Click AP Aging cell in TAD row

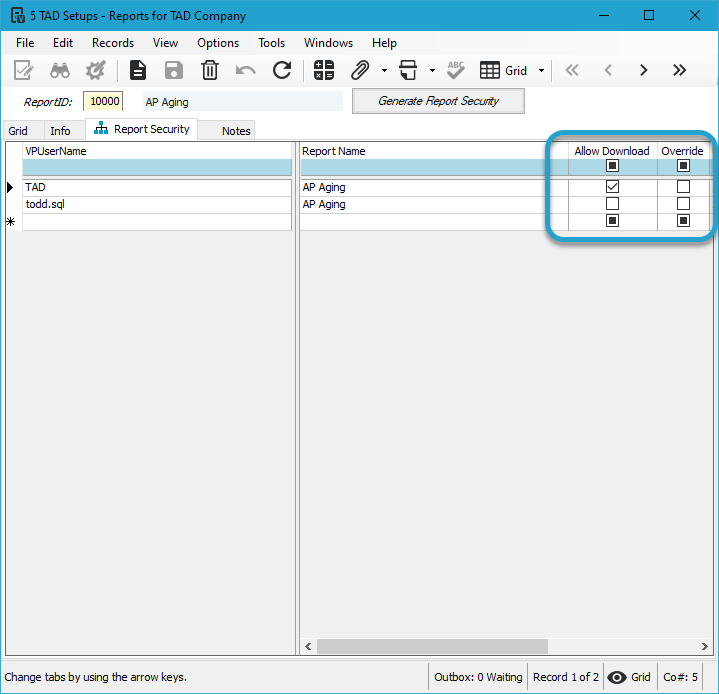[x=434, y=187]
